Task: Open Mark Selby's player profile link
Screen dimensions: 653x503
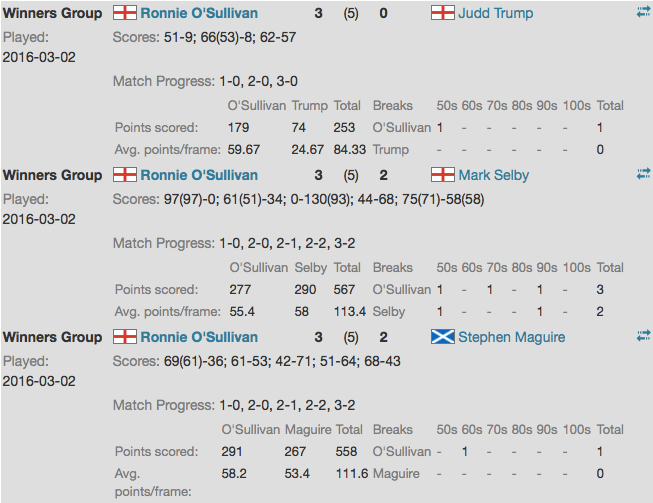Action: pos(493,175)
